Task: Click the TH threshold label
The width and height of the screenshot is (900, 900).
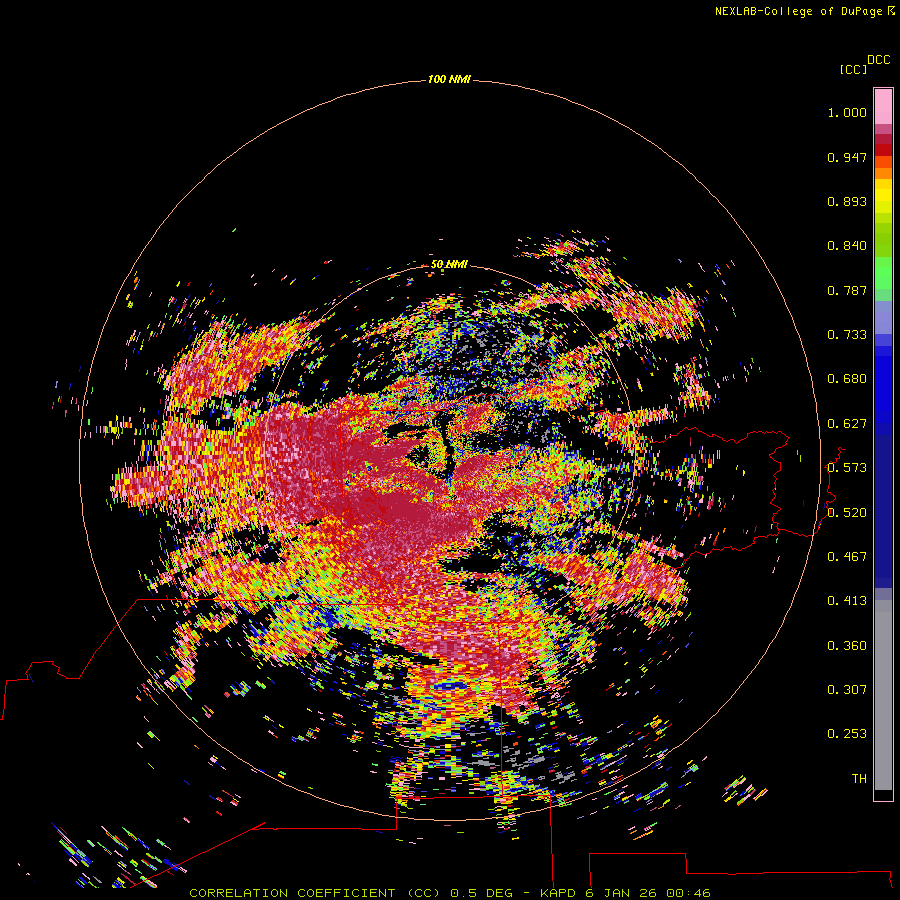Action: tap(859, 779)
